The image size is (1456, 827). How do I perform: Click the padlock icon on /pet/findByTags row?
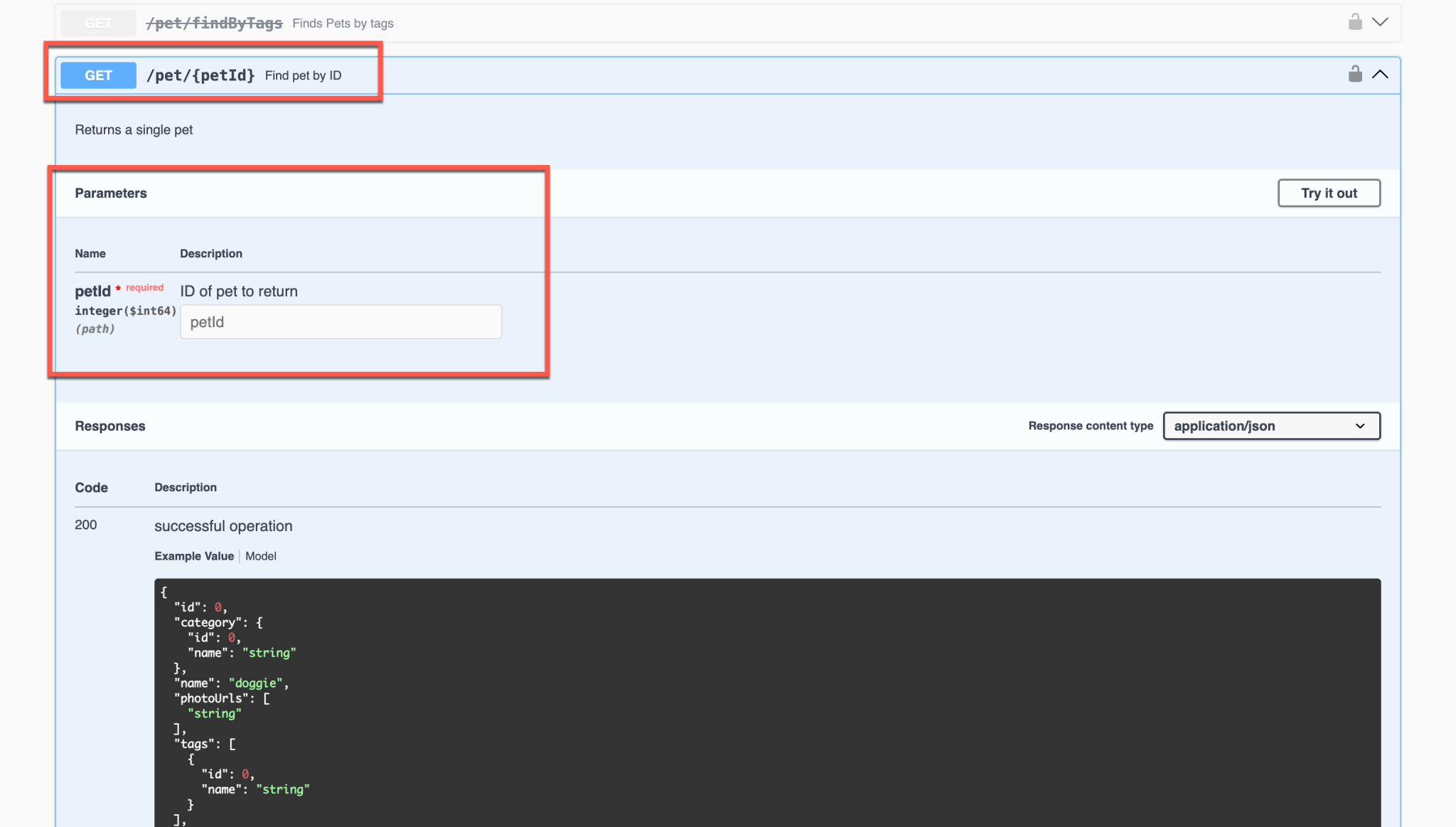click(1355, 21)
